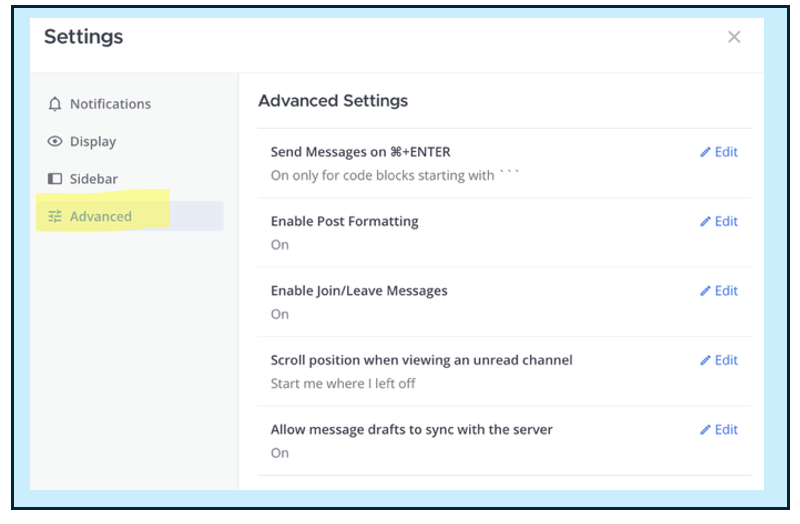Click the Sidebar panel icon
The height and width of the screenshot is (524, 800).
pos(55,179)
